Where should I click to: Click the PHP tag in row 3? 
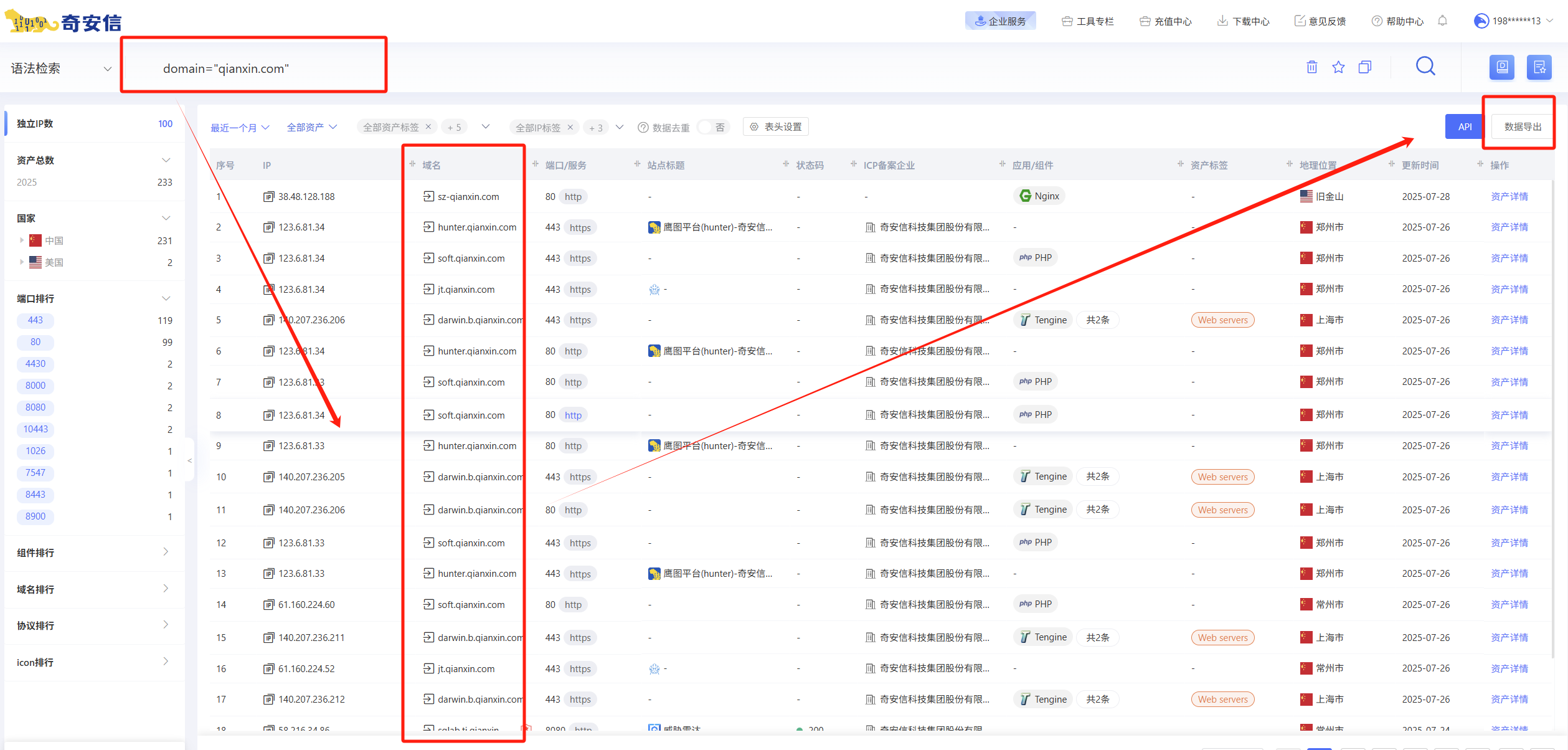(1036, 258)
